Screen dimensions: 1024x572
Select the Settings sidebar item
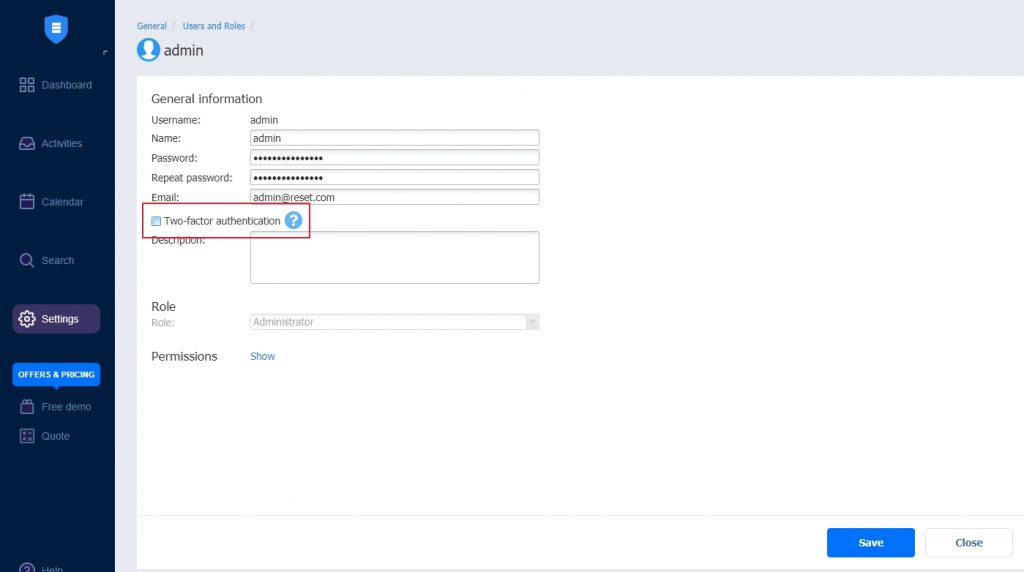(56, 319)
